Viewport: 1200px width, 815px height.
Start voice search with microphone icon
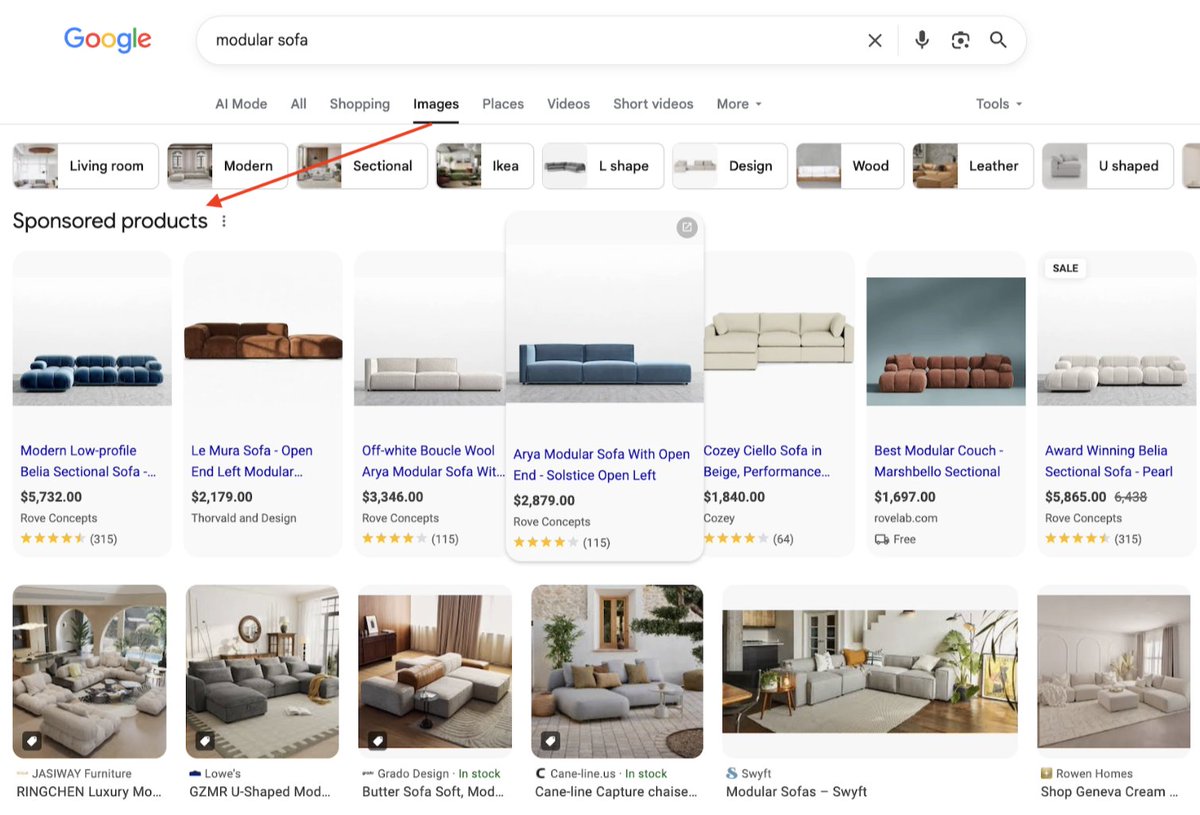(x=922, y=40)
